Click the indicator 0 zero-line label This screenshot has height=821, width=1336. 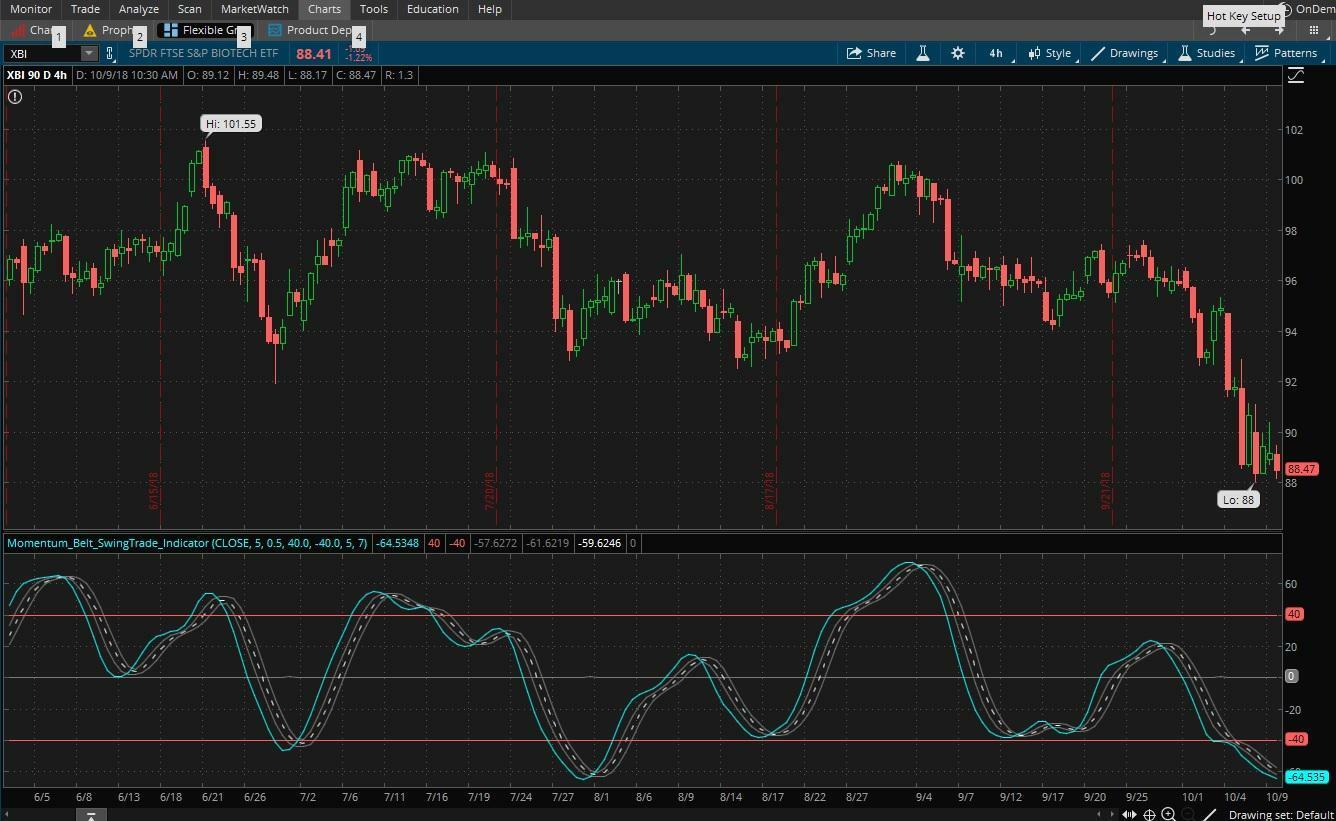pyautogui.click(x=1292, y=676)
